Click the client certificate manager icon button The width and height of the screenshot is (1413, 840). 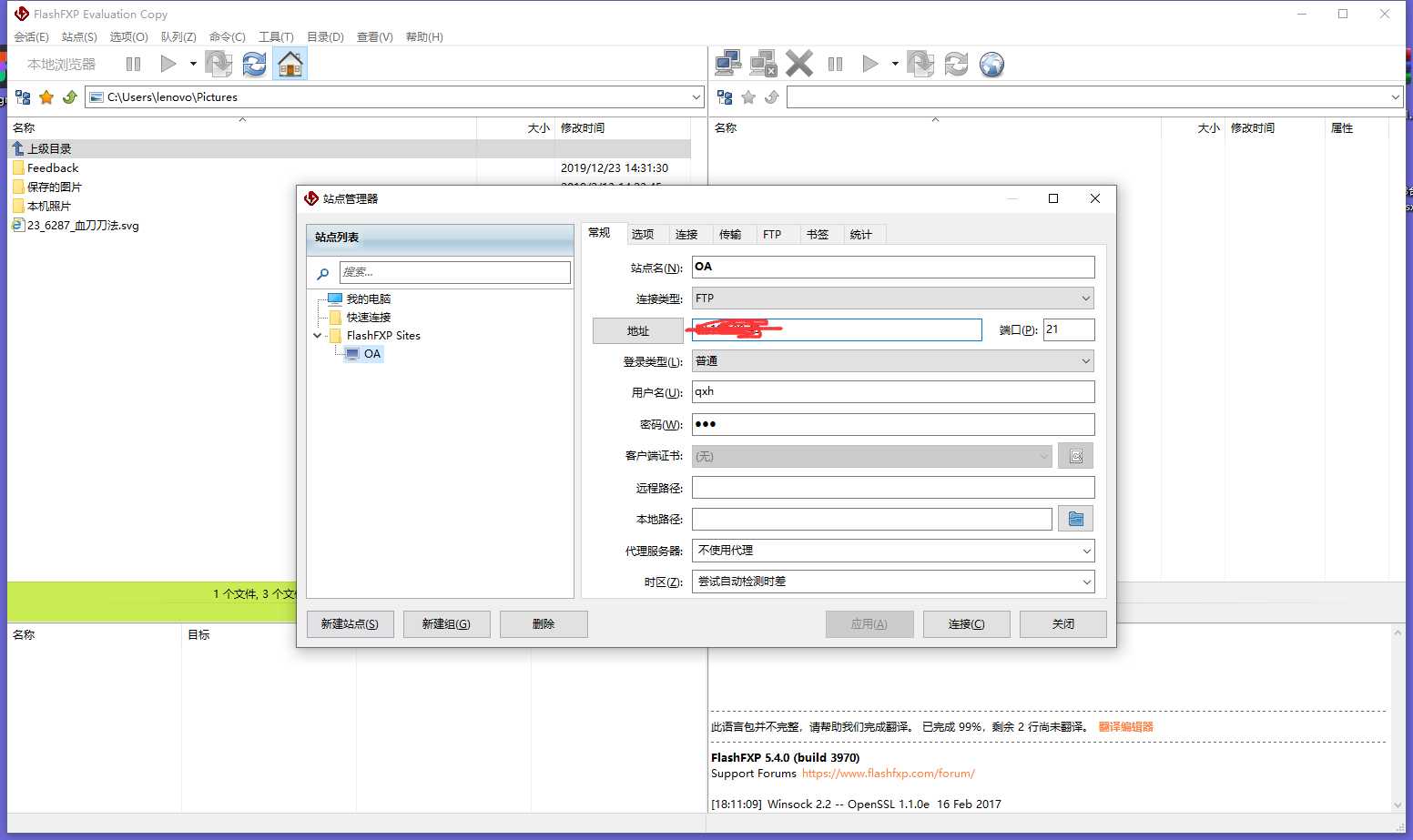[x=1075, y=456]
